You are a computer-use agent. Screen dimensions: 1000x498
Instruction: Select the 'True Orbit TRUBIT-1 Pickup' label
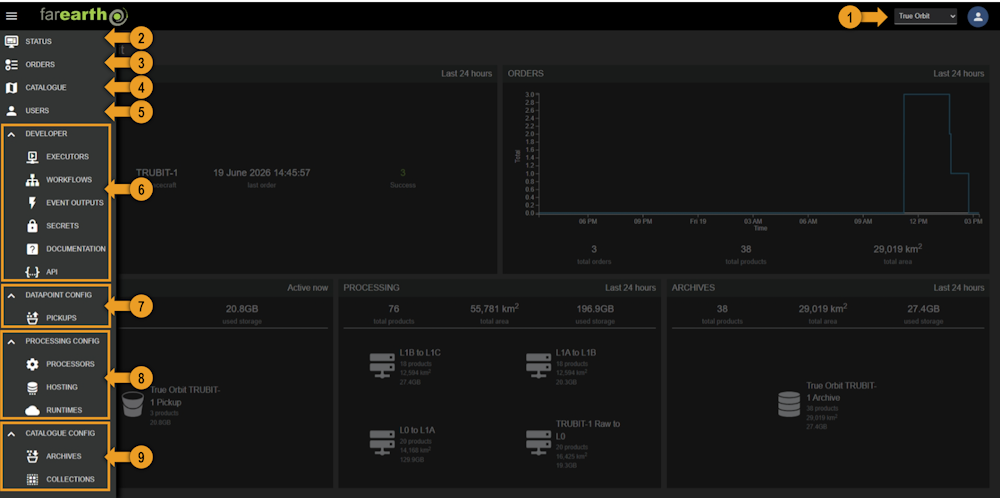186,396
